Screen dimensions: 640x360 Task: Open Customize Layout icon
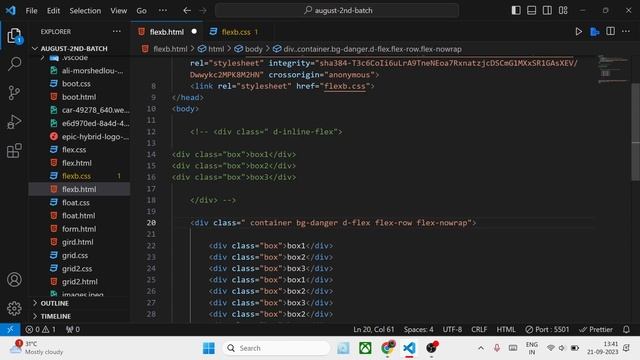point(563,11)
